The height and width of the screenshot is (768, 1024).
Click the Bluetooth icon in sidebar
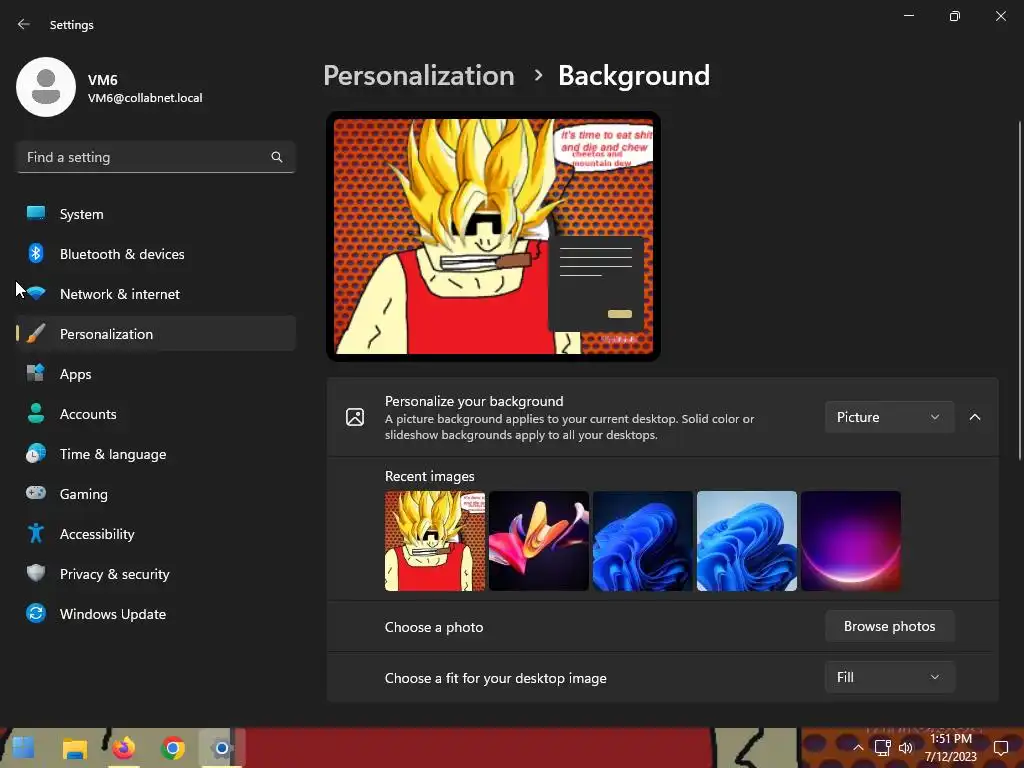tap(36, 253)
